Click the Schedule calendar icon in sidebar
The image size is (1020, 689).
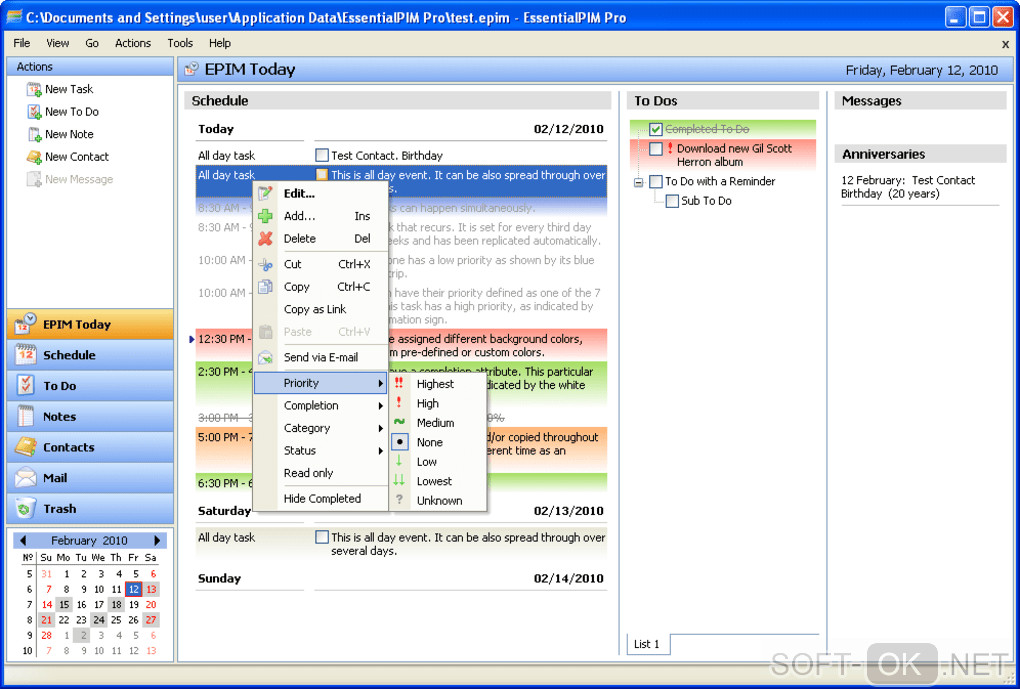(x=26, y=355)
